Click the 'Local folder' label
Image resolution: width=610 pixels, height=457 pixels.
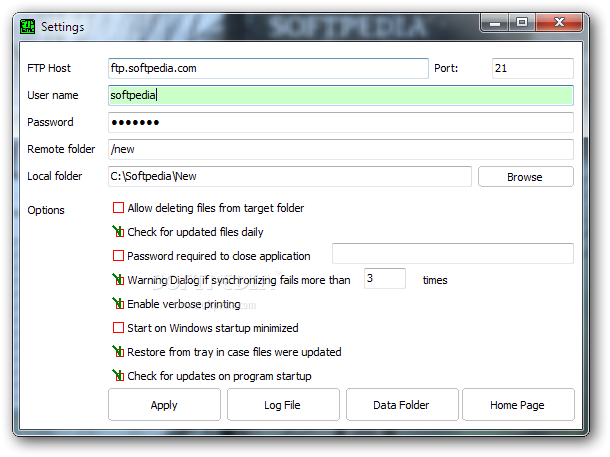pos(55,176)
